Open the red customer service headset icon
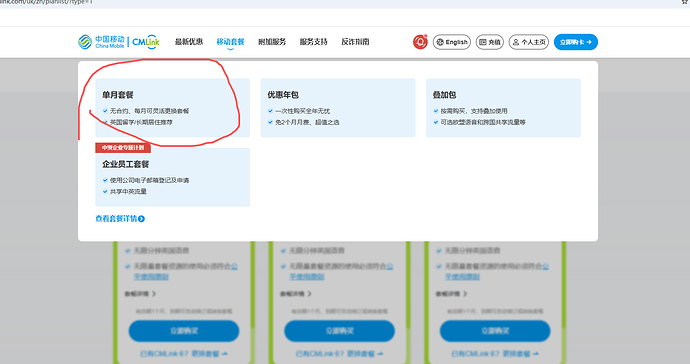This screenshot has width=690, height=364. [420, 42]
